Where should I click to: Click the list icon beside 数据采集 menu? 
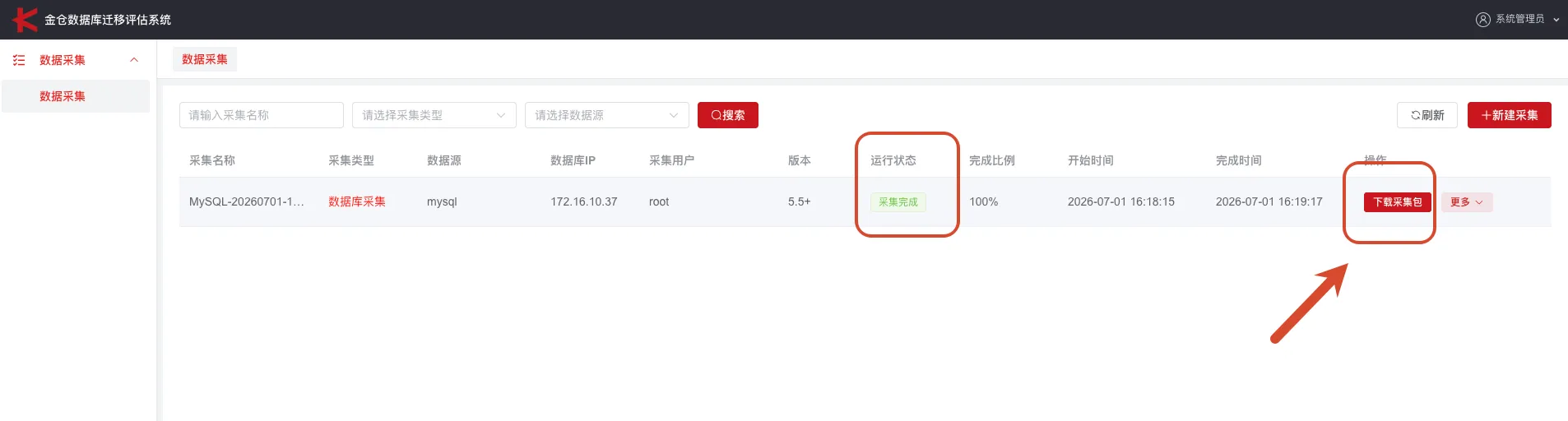19,60
